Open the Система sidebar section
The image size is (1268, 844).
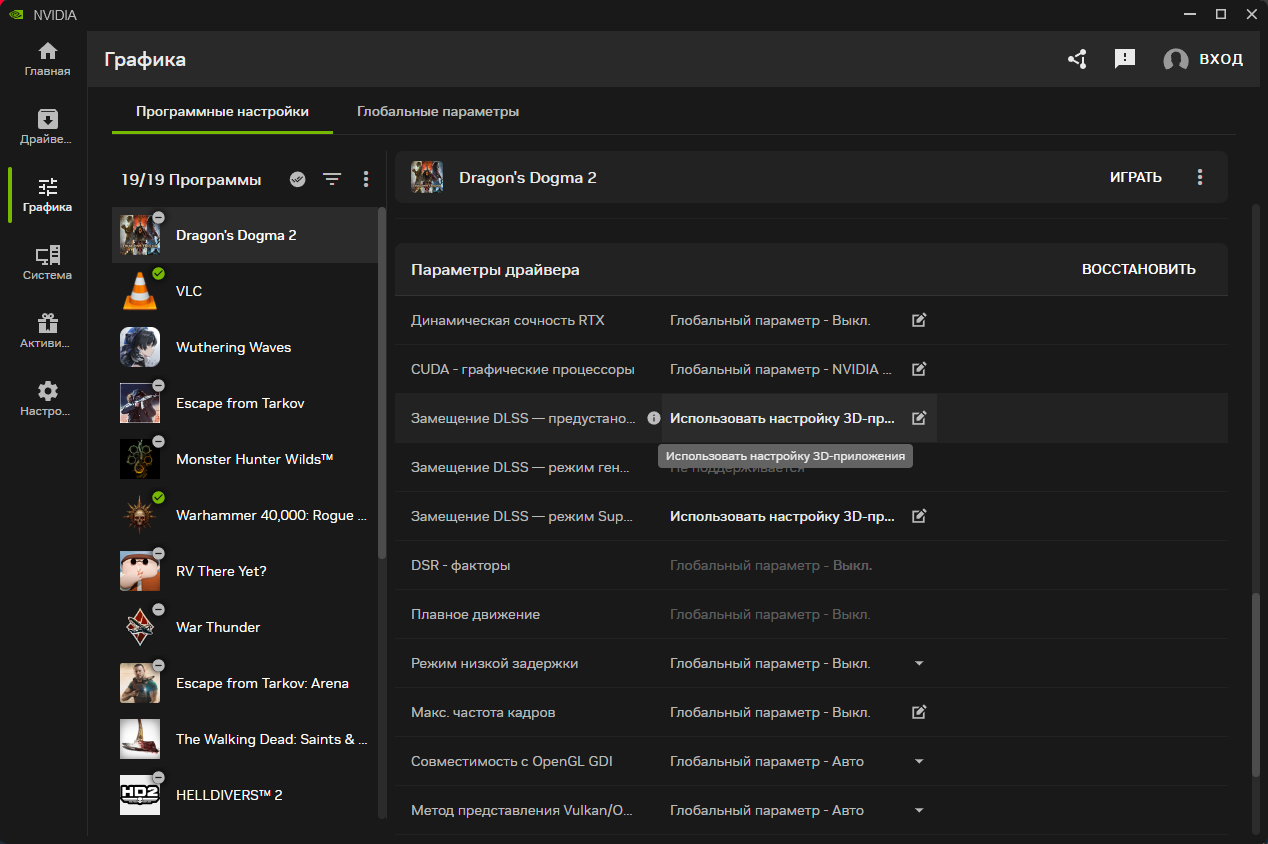(47, 263)
